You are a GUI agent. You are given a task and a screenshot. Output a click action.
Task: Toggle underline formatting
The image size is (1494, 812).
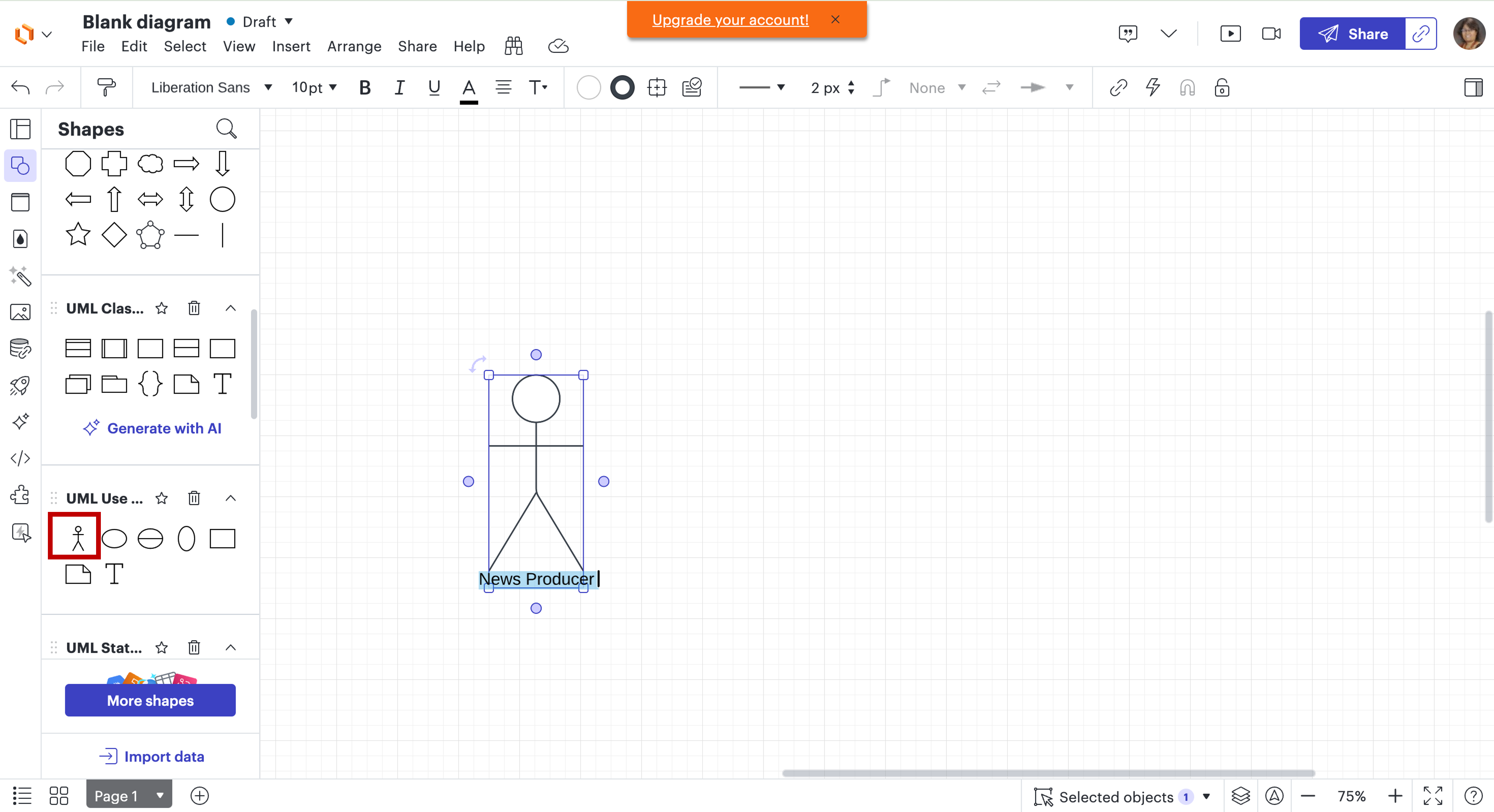point(434,88)
